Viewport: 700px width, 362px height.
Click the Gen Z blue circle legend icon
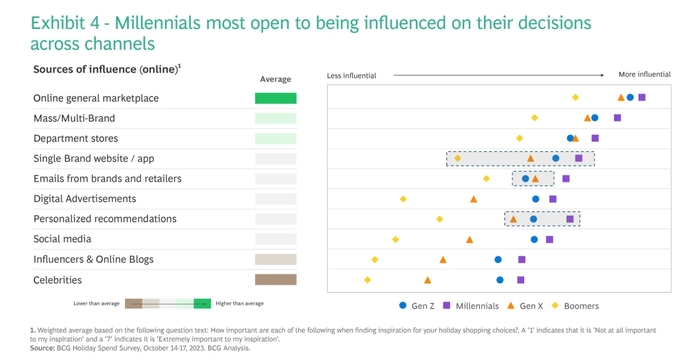(403, 305)
